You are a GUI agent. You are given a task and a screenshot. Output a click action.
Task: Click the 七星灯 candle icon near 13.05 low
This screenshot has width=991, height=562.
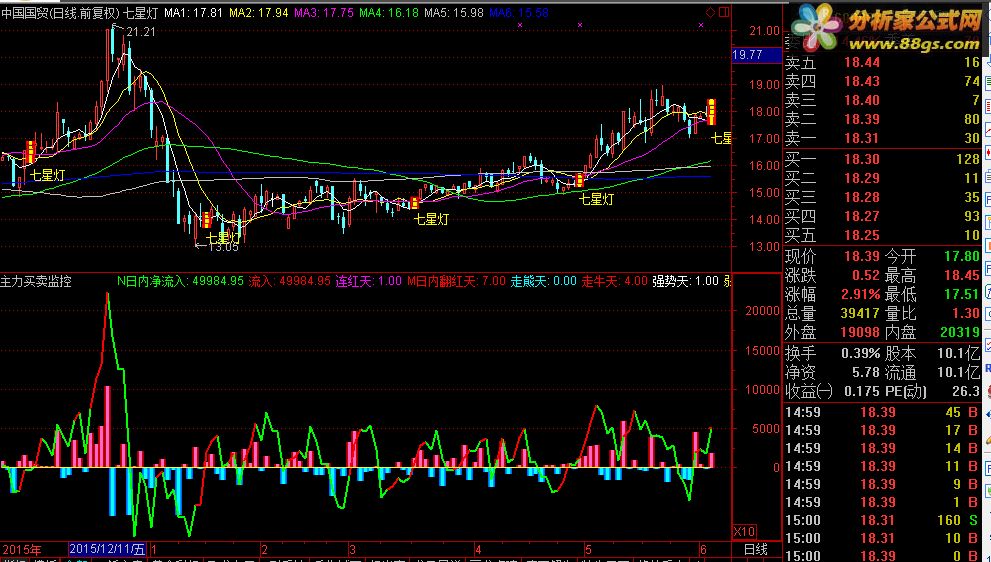pos(207,220)
